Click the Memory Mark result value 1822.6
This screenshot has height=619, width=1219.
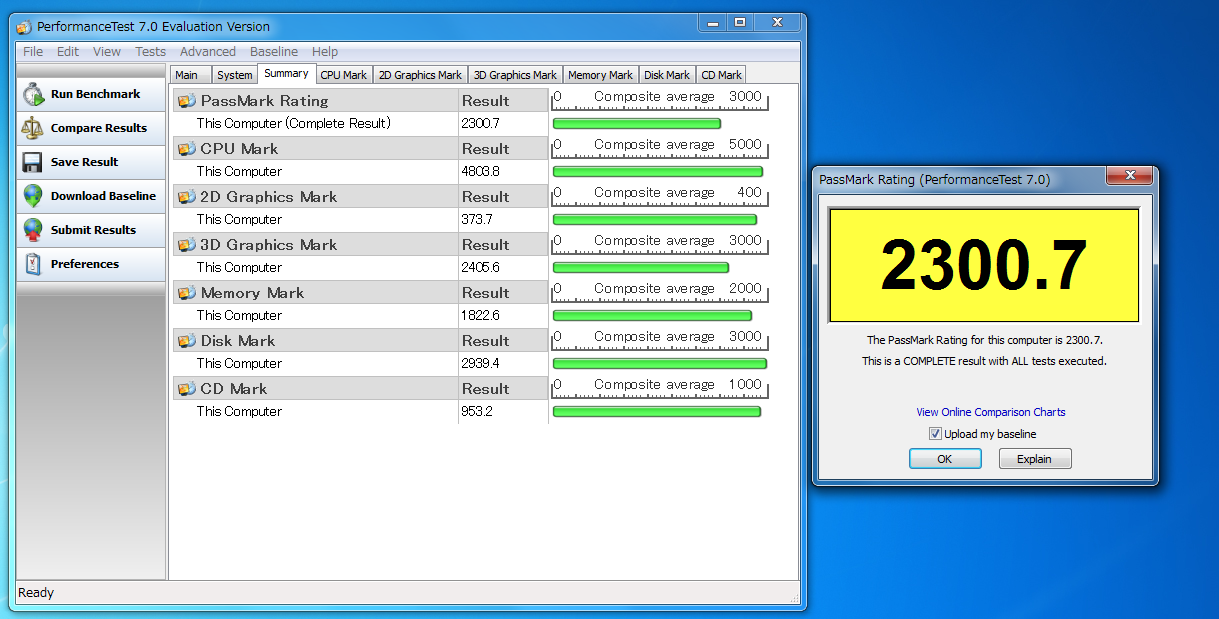[x=481, y=315]
